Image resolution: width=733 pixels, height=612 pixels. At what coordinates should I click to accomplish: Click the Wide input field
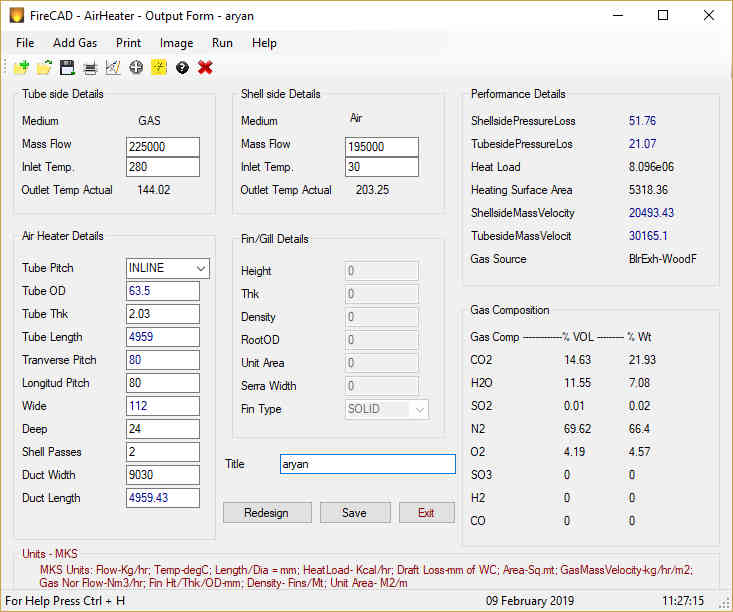[x=163, y=406]
